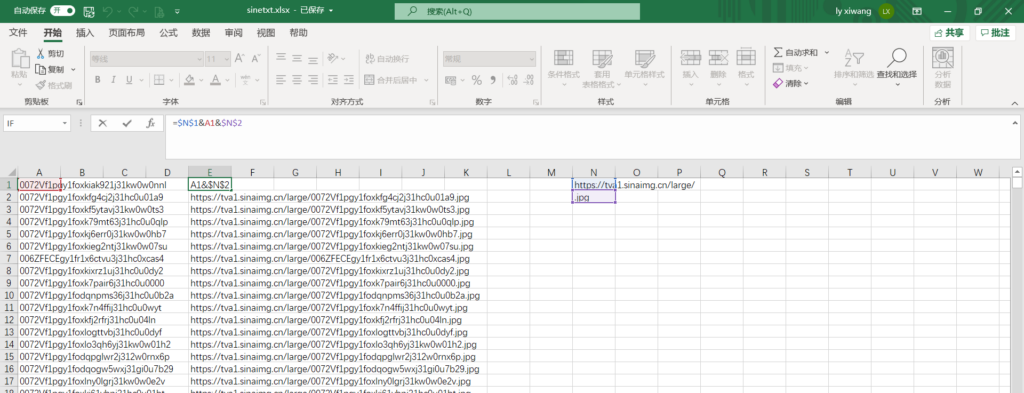
Task: Expand the Name Box dropdown arrow
Action: point(65,122)
